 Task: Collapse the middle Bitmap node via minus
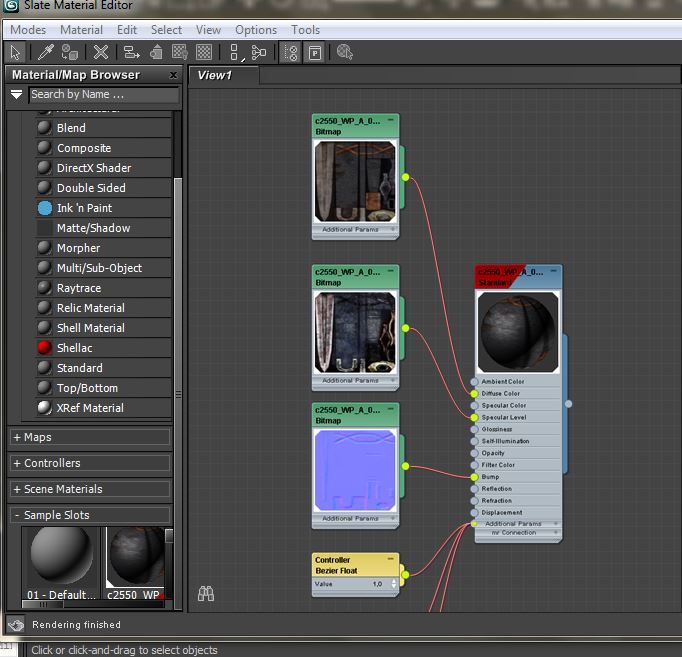391,270
